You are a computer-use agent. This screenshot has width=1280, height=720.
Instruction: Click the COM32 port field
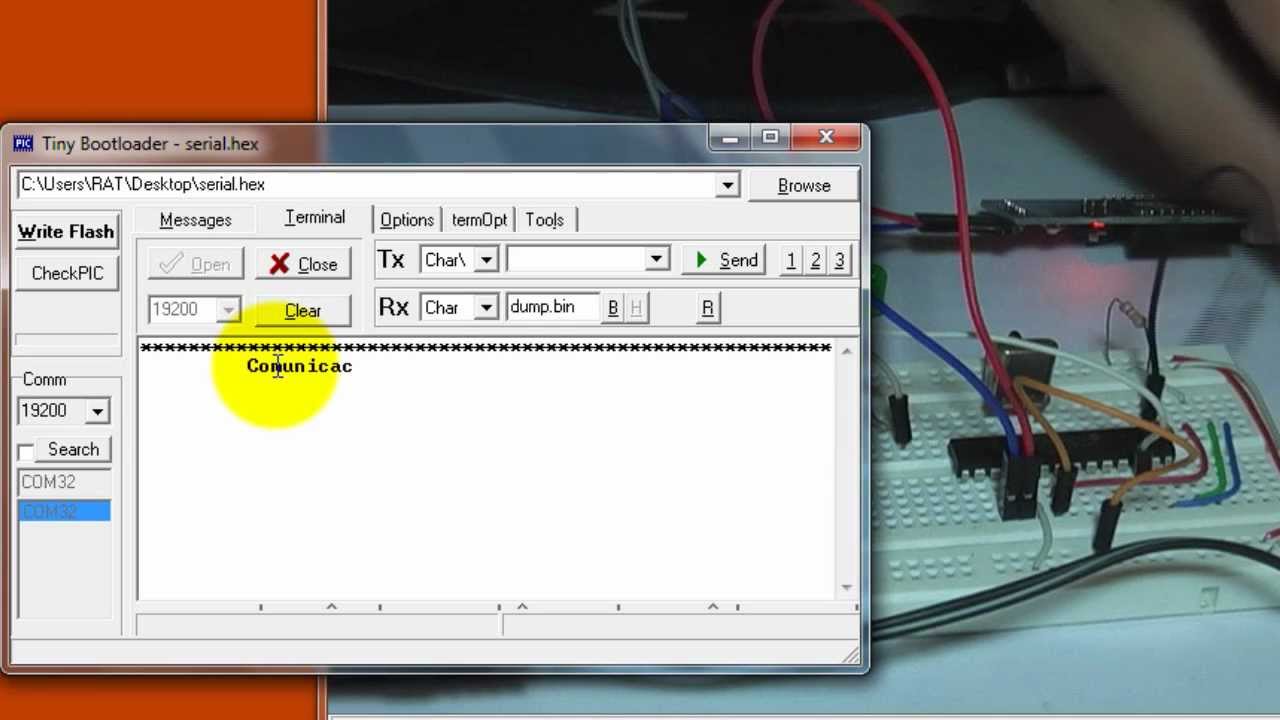click(64, 482)
